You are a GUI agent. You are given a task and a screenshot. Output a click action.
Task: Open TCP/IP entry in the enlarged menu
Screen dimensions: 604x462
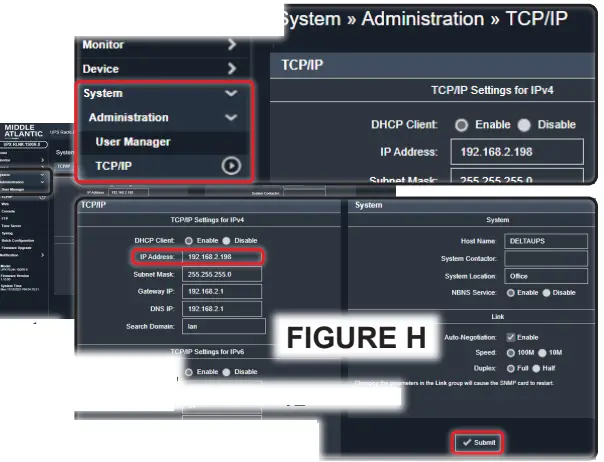click(x=114, y=166)
